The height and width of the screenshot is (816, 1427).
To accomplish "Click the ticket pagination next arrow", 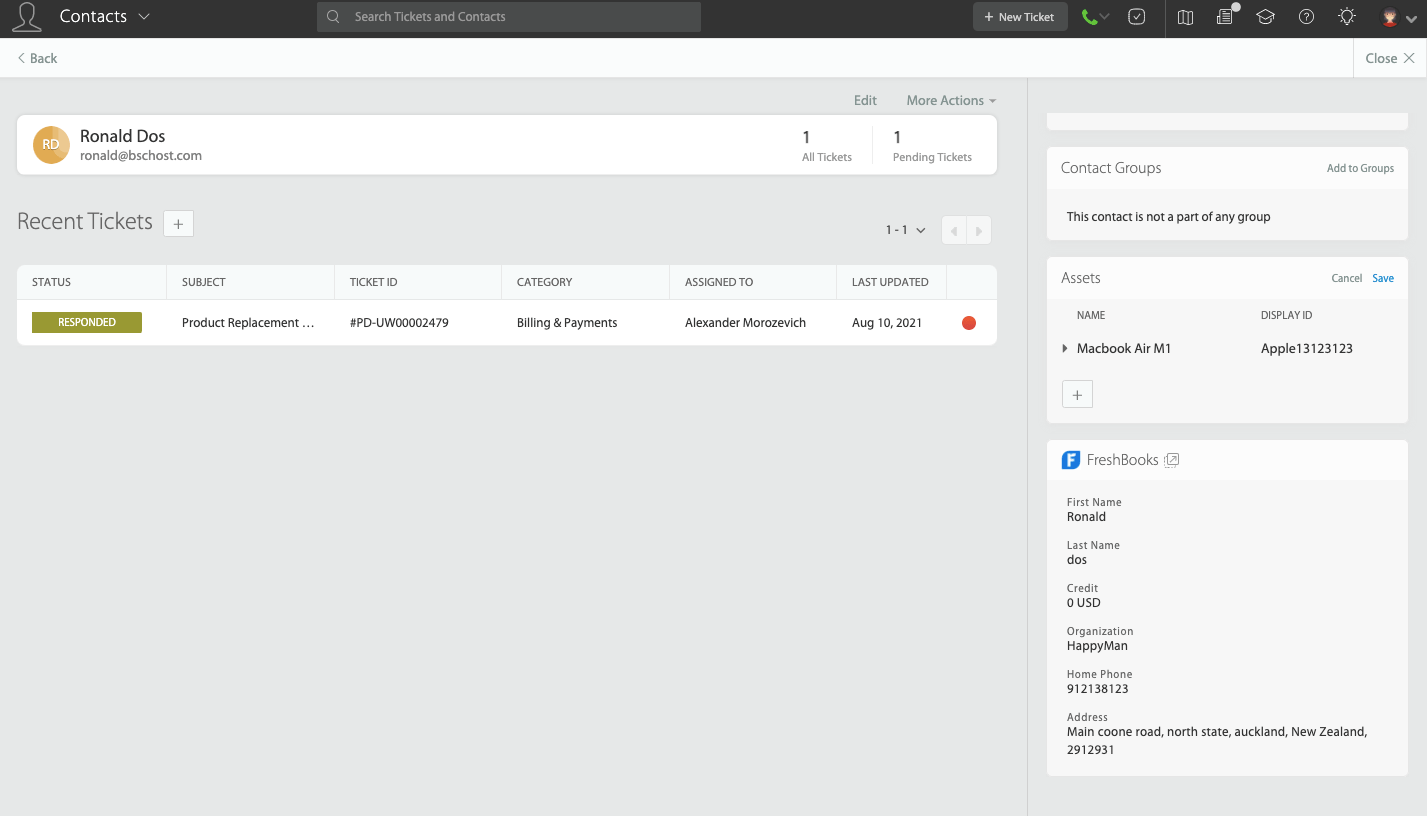I will point(978,230).
